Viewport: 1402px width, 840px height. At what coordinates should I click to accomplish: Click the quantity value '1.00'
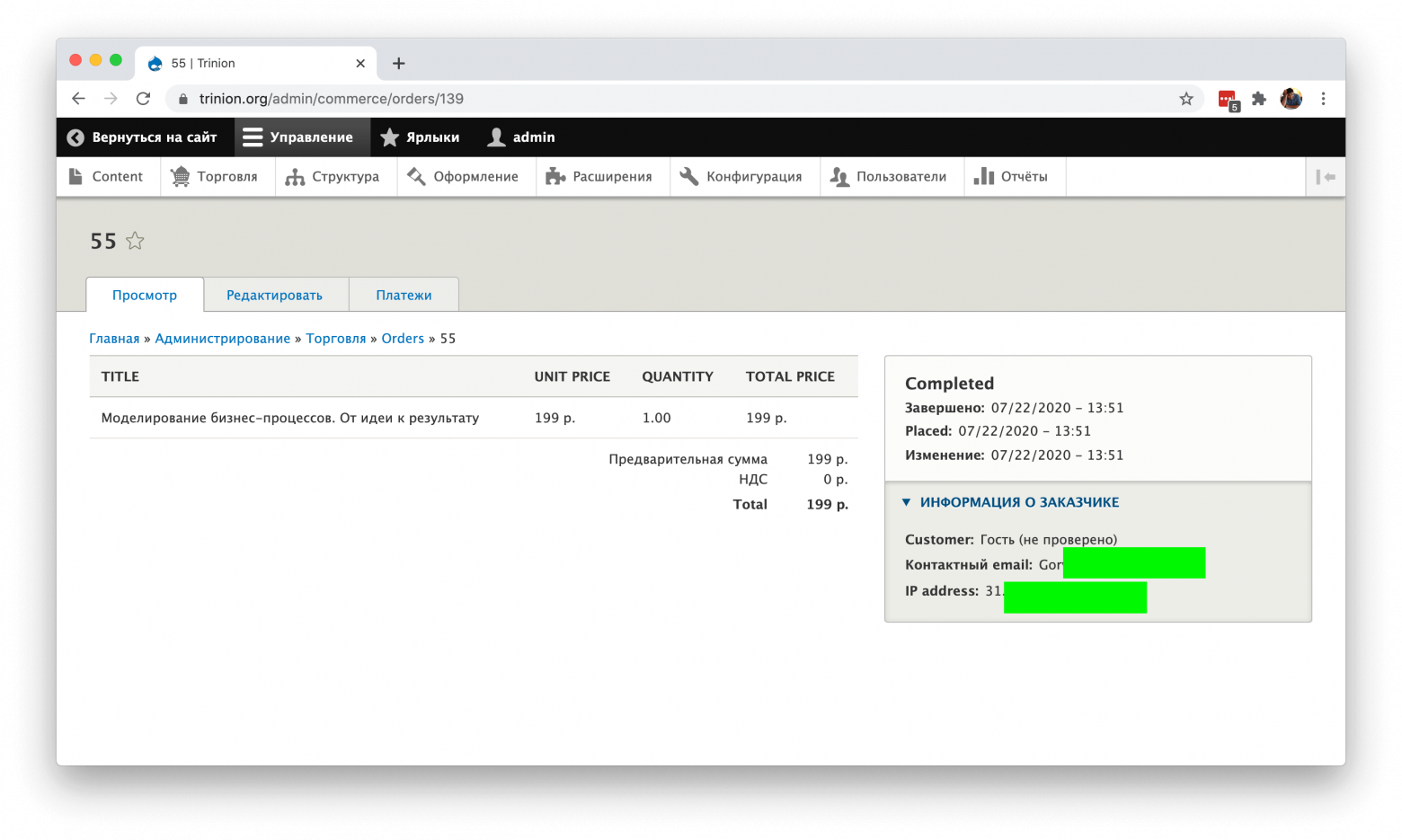pyautogui.click(x=657, y=418)
